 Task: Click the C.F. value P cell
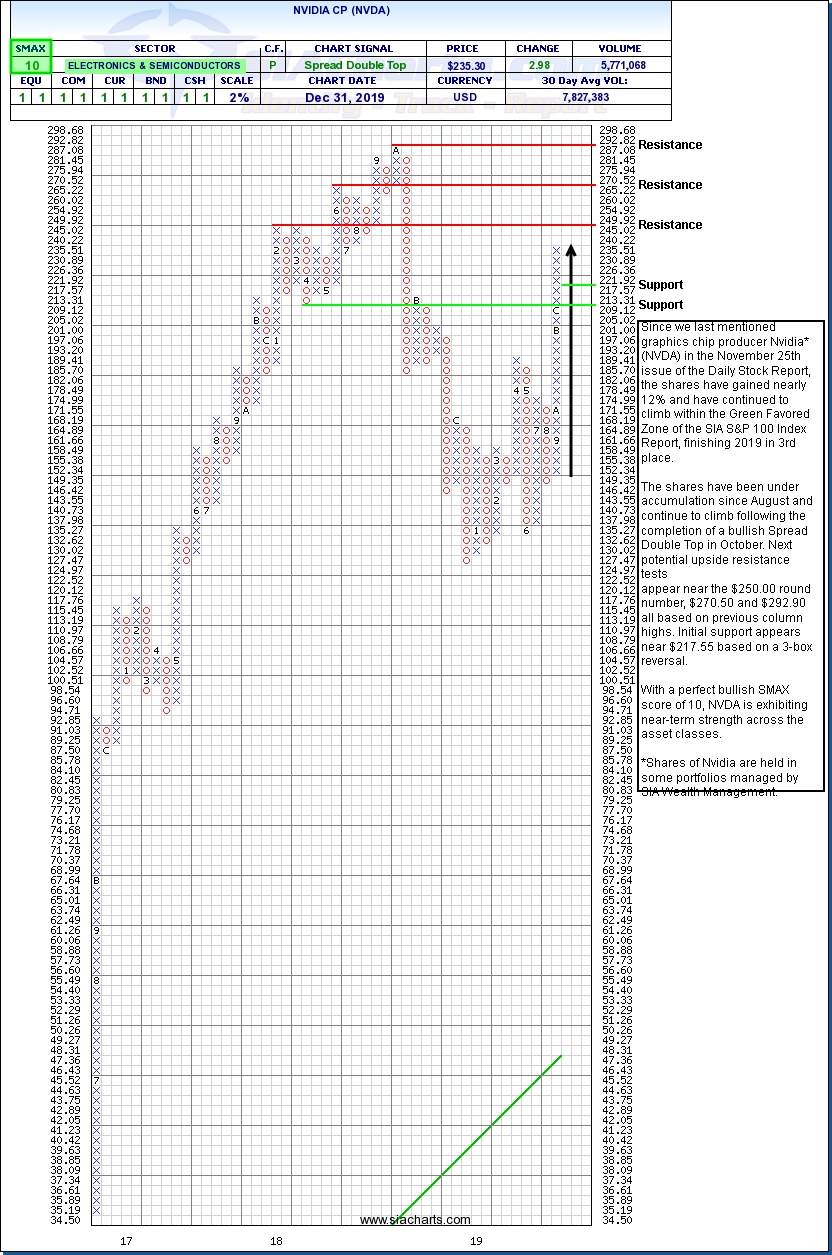pyautogui.click(x=272, y=65)
